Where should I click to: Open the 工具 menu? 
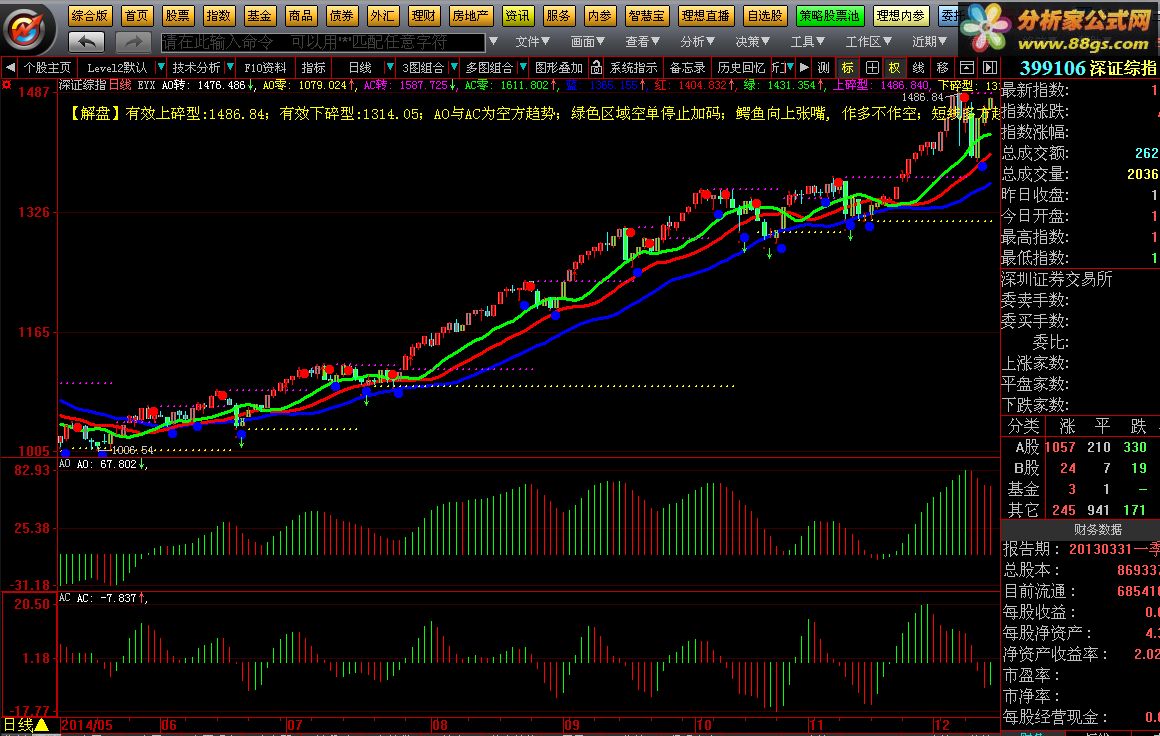[807, 41]
